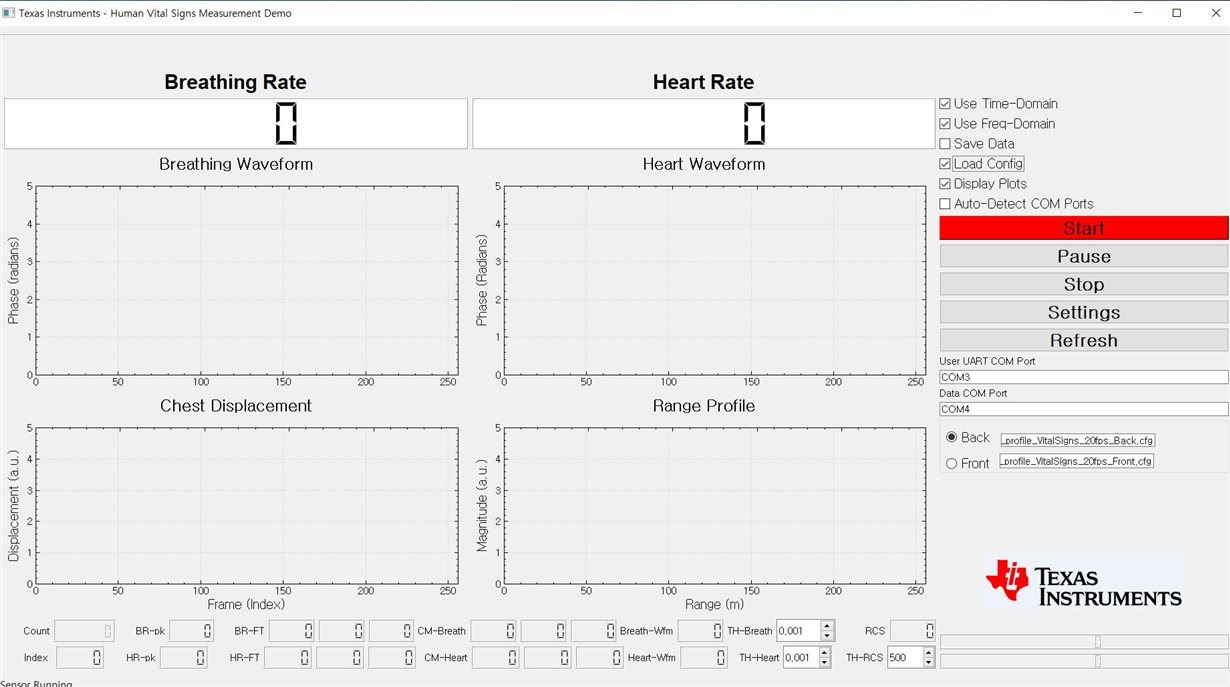Click the Breath-Wfm readout box
This screenshot has height=687, width=1230.
(x=700, y=631)
